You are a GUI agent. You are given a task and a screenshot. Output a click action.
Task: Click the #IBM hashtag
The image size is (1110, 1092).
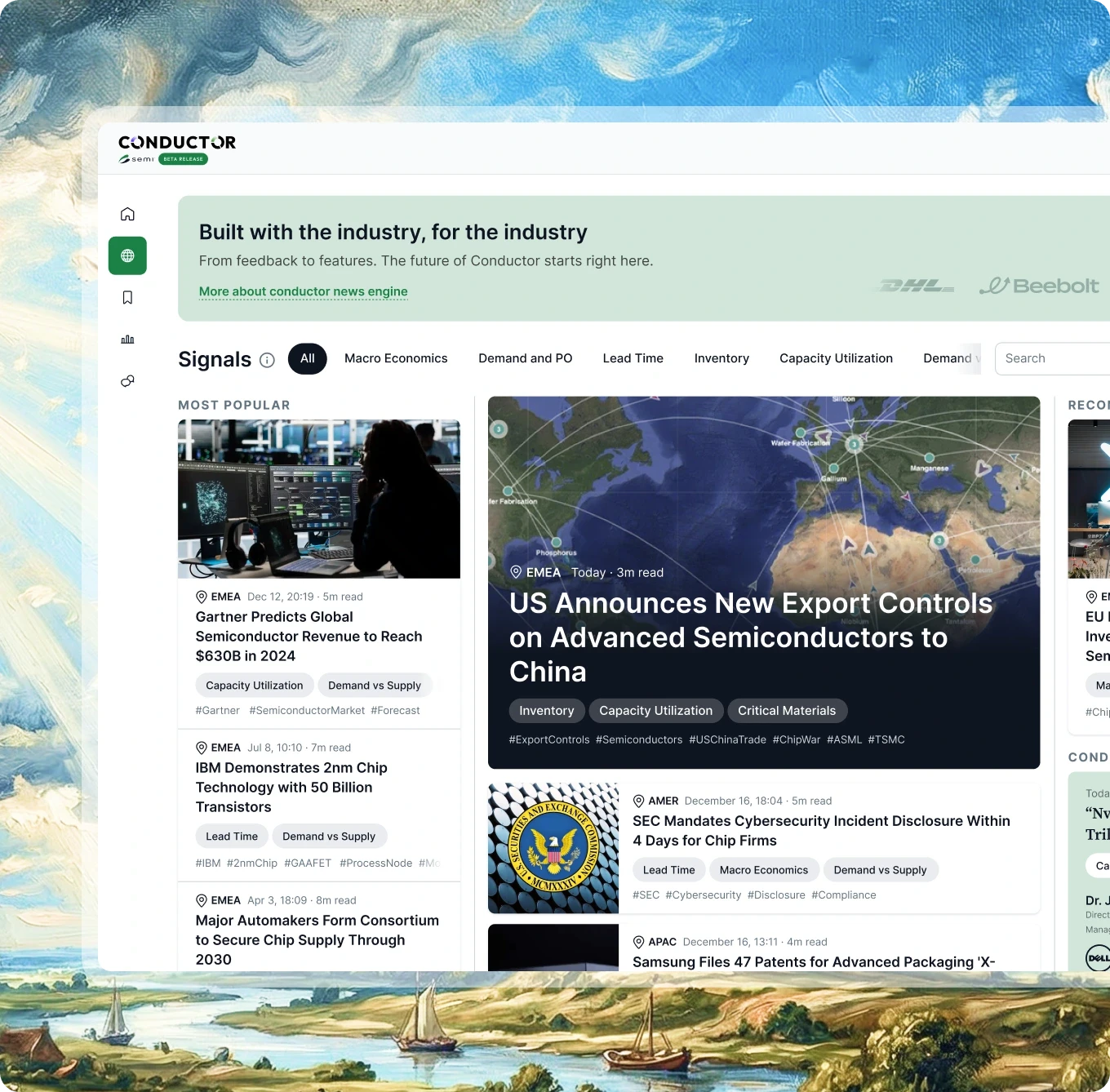(x=208, y=863)
